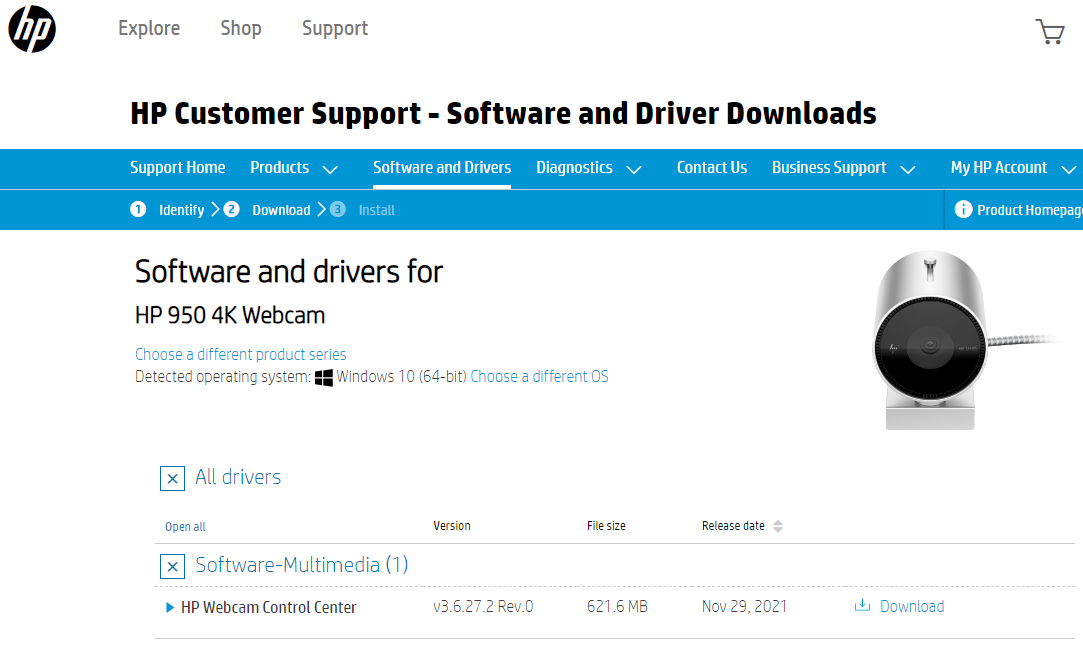Click the Windows logo icon

(324, 377)
